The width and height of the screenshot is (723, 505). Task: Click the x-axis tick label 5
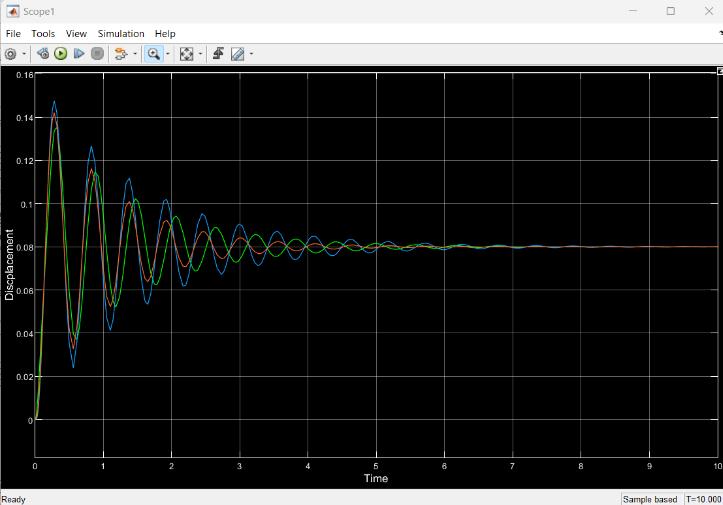point(376,466)
